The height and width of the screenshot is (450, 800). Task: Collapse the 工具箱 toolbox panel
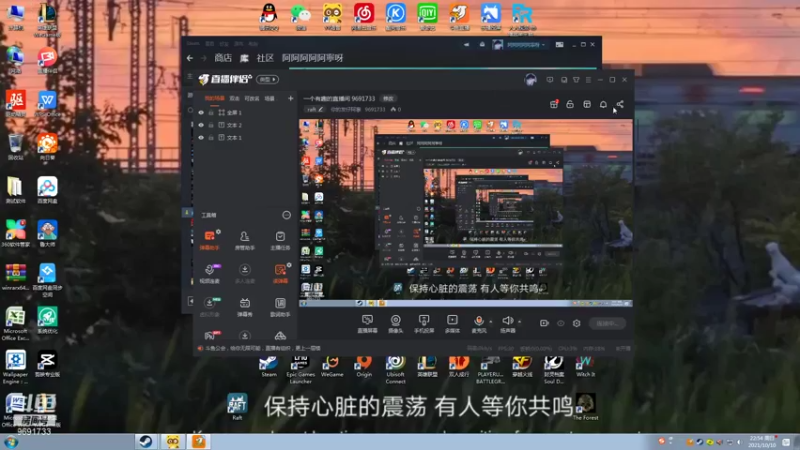click(x=287, y=215)
